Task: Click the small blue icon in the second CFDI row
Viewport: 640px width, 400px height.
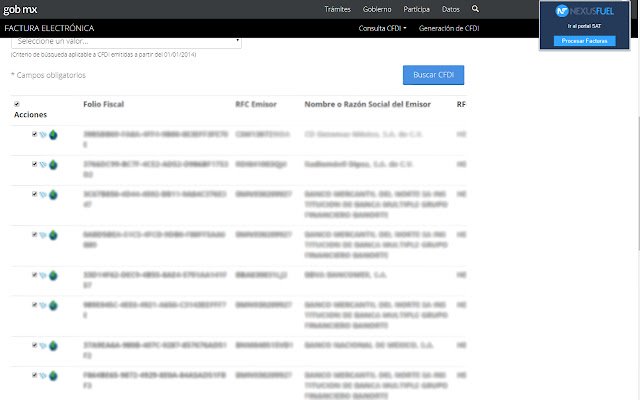Action: [43, 164]
